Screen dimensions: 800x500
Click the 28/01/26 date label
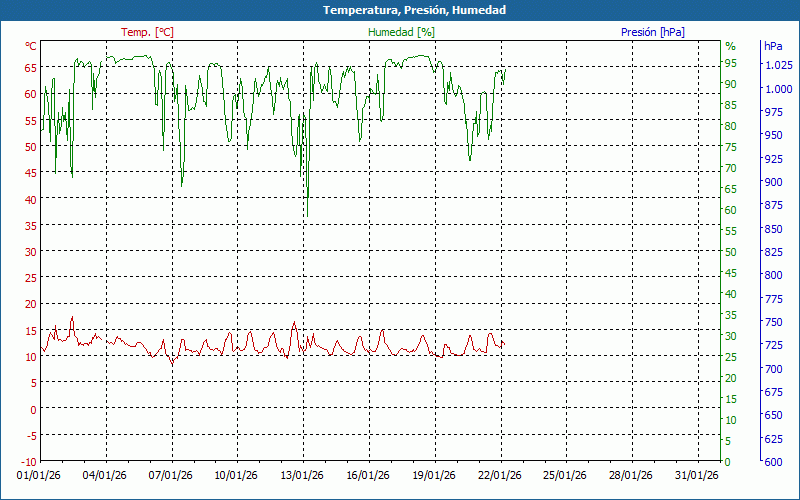point(631,476)
